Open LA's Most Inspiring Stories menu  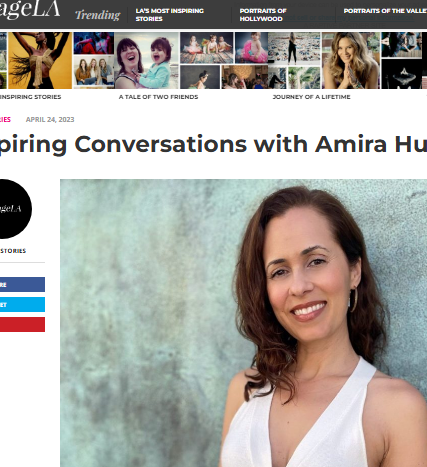click(x=169, y=15)
